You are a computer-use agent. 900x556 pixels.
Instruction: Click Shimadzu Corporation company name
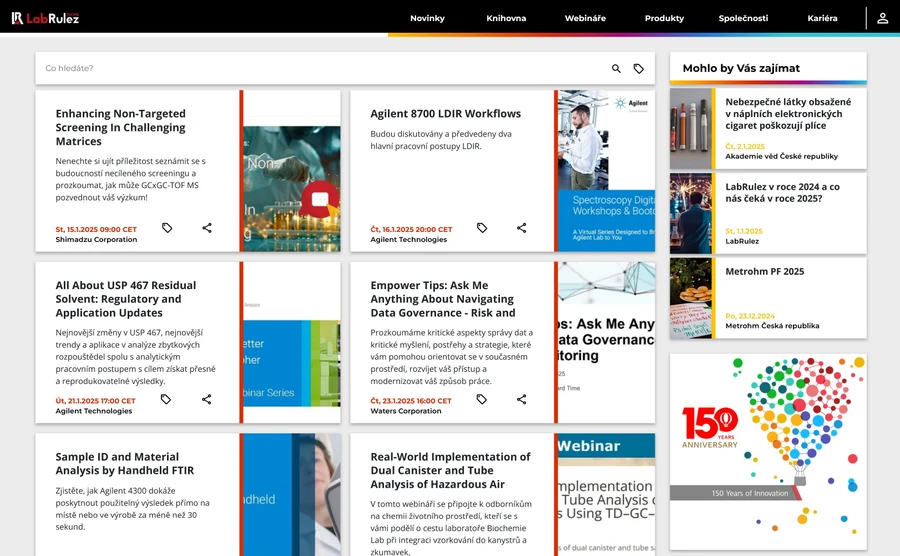point(96,240)
